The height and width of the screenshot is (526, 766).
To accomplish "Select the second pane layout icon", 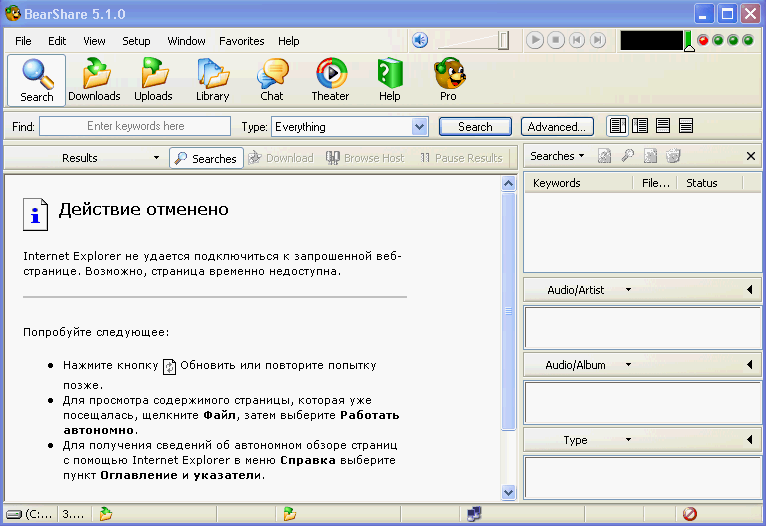I will click(x=640, y=126).
